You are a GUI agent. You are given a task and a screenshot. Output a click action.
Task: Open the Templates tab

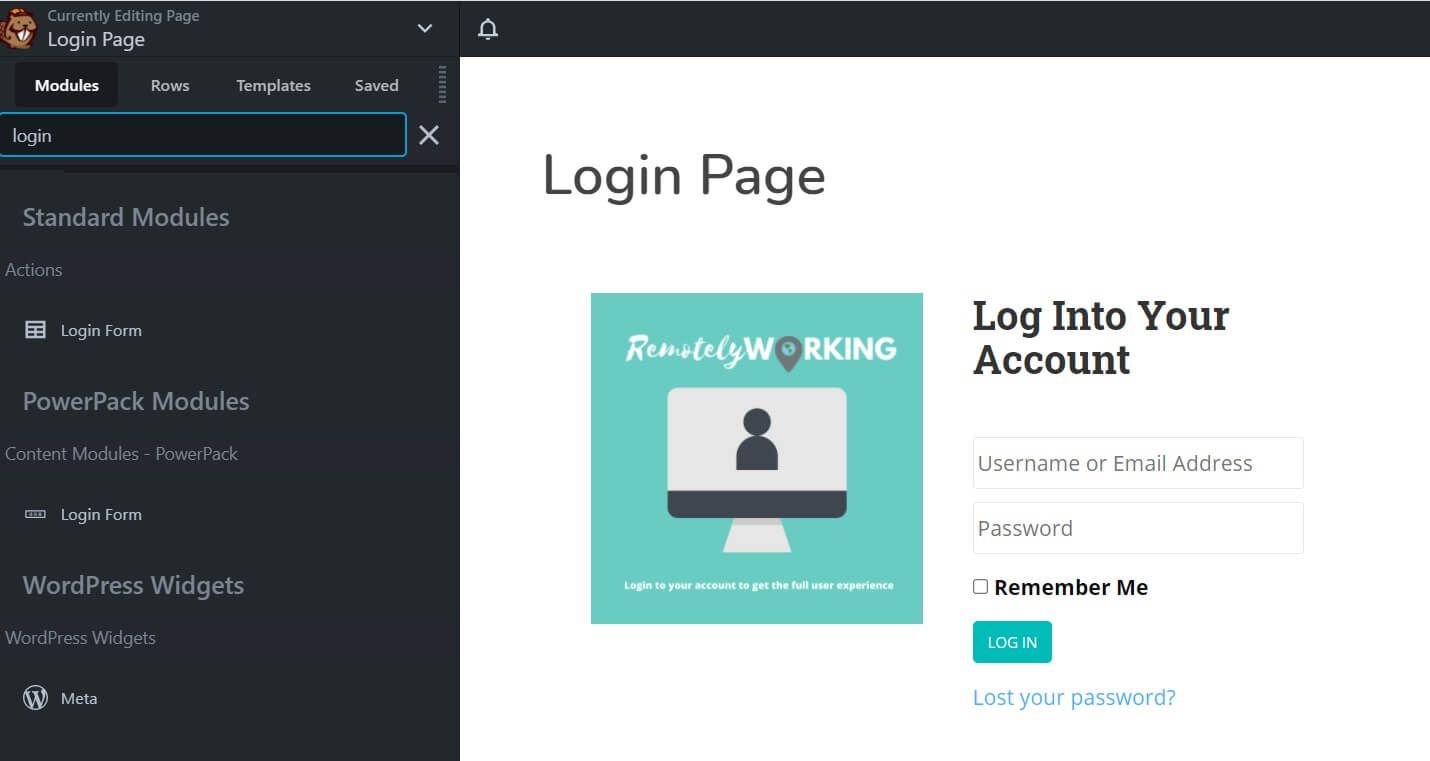tap(273, 86)
